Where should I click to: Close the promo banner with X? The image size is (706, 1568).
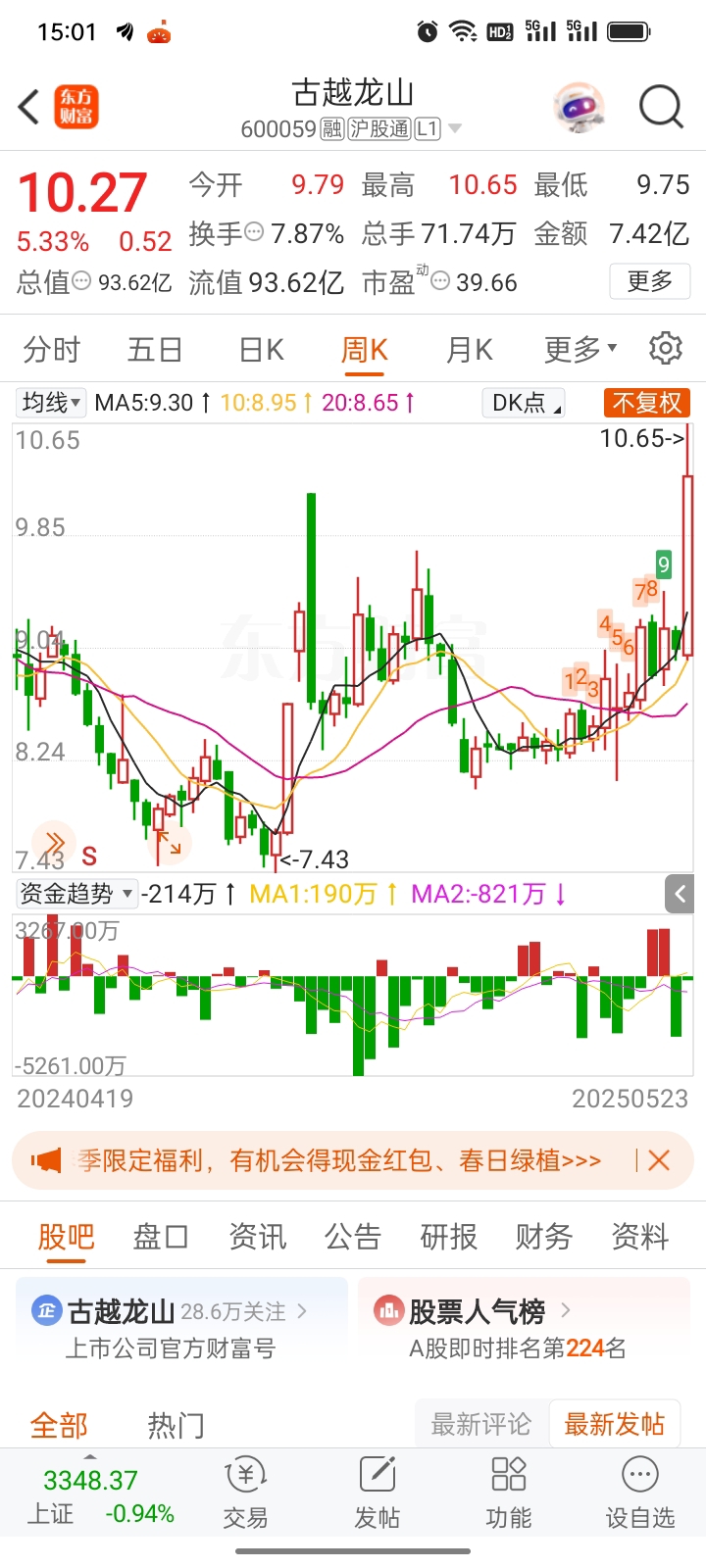coord(659,1161)
